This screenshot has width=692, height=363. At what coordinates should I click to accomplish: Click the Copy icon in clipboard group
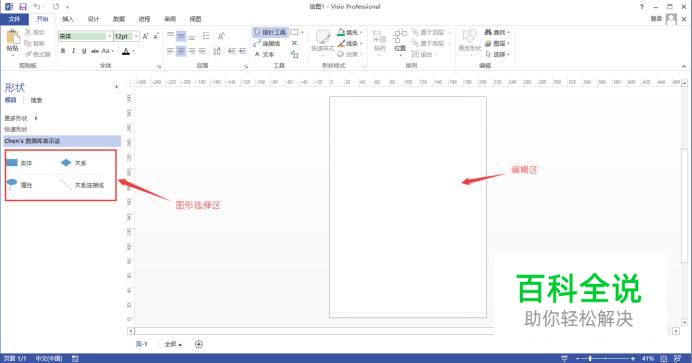[28, 43]
